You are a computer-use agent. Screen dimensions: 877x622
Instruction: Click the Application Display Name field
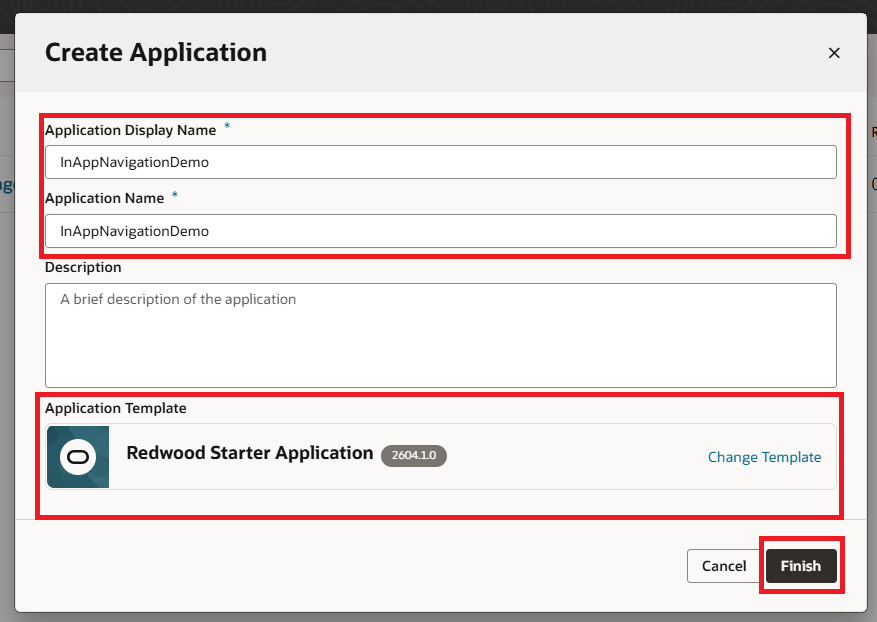[x=441, y=162]
